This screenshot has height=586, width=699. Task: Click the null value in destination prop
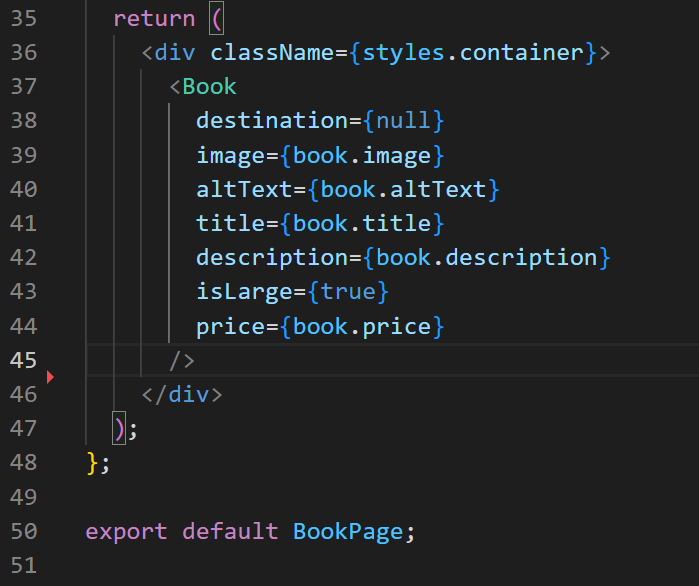tap(403, 121)
